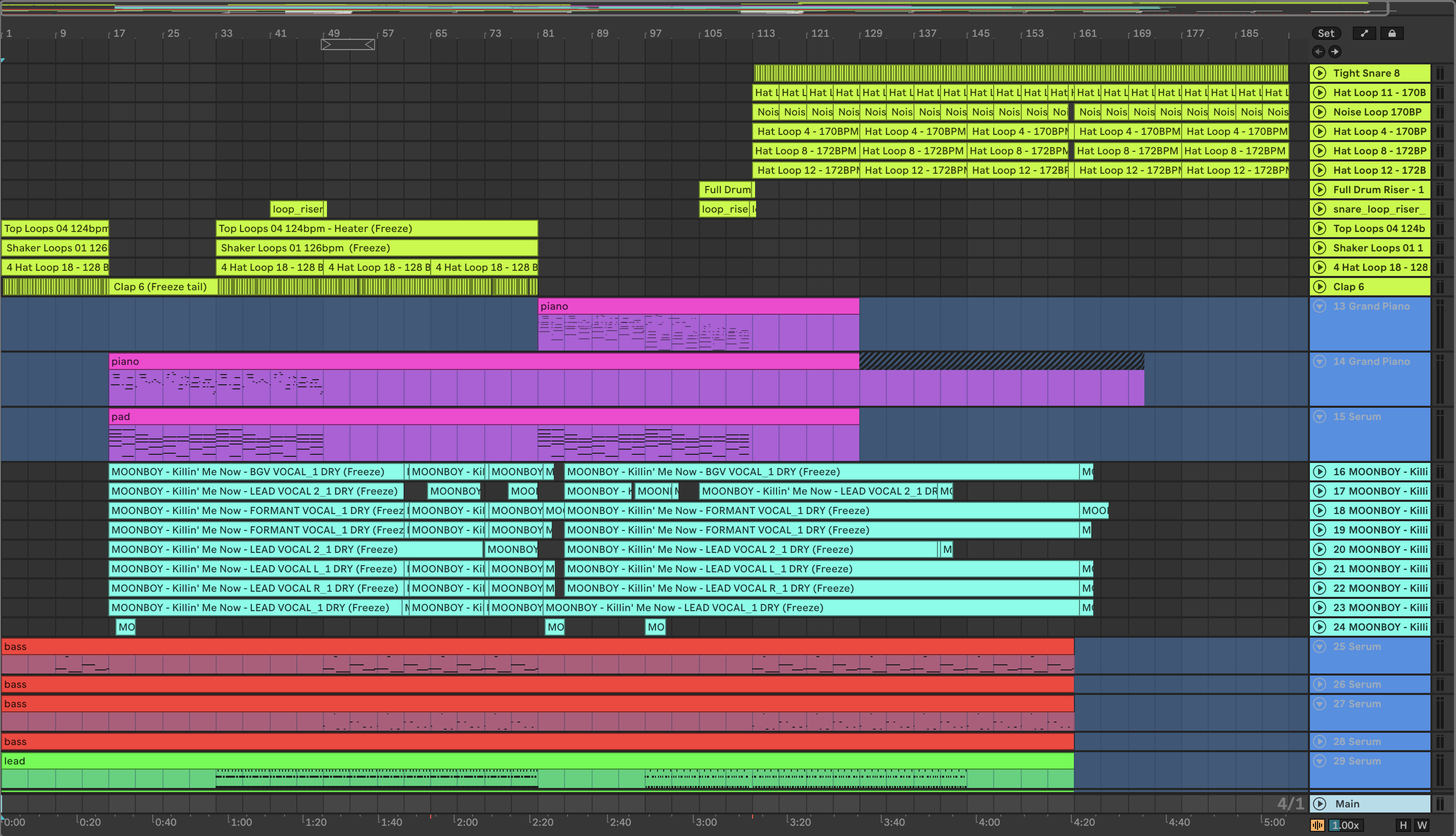1456x836 pixels.
Task: Toggle the orange waveform icon near 1.00x
Action: point(1317,825)
